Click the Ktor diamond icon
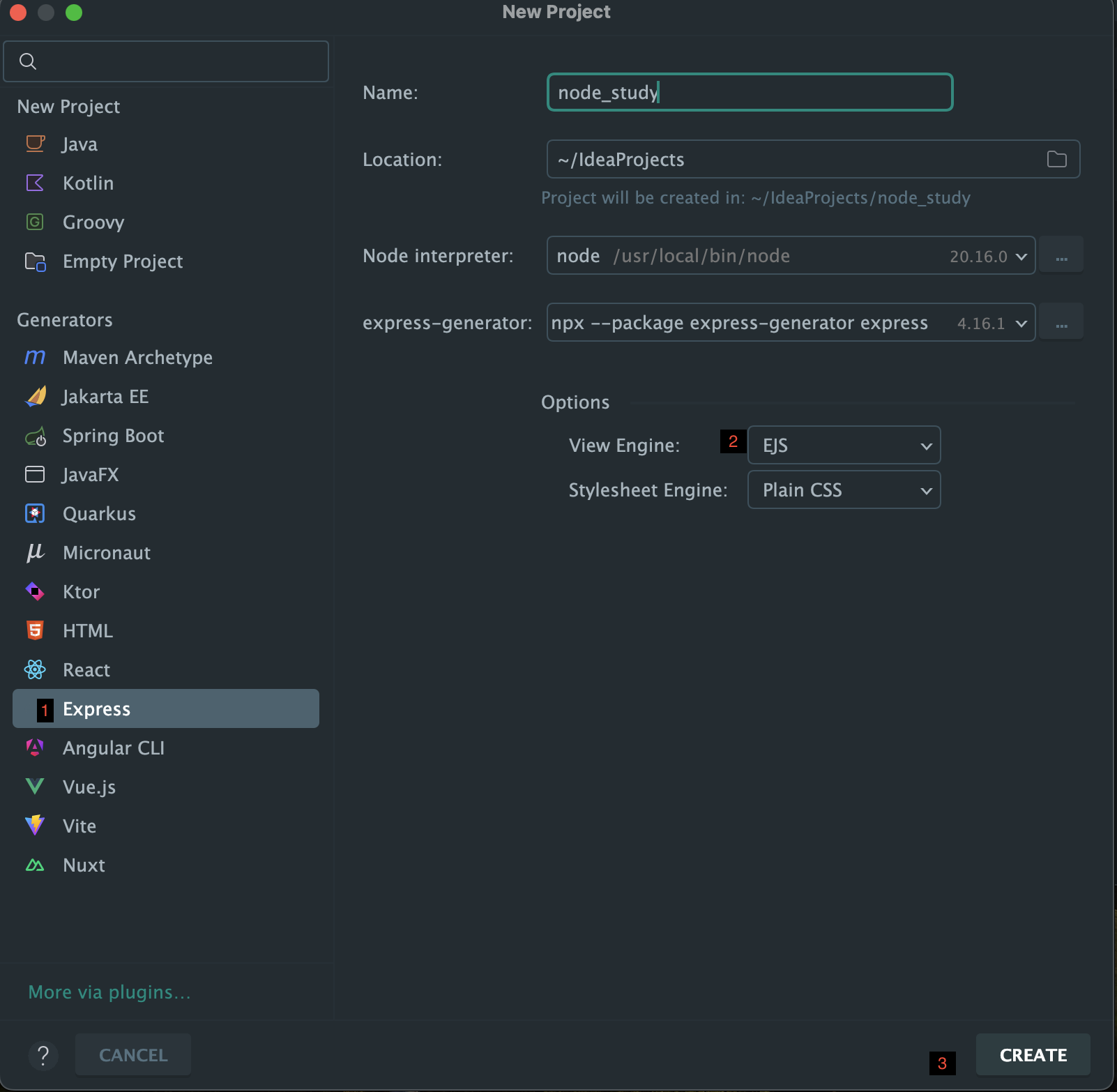Screen dimensions: 1117x1092 tap(35, 591)
